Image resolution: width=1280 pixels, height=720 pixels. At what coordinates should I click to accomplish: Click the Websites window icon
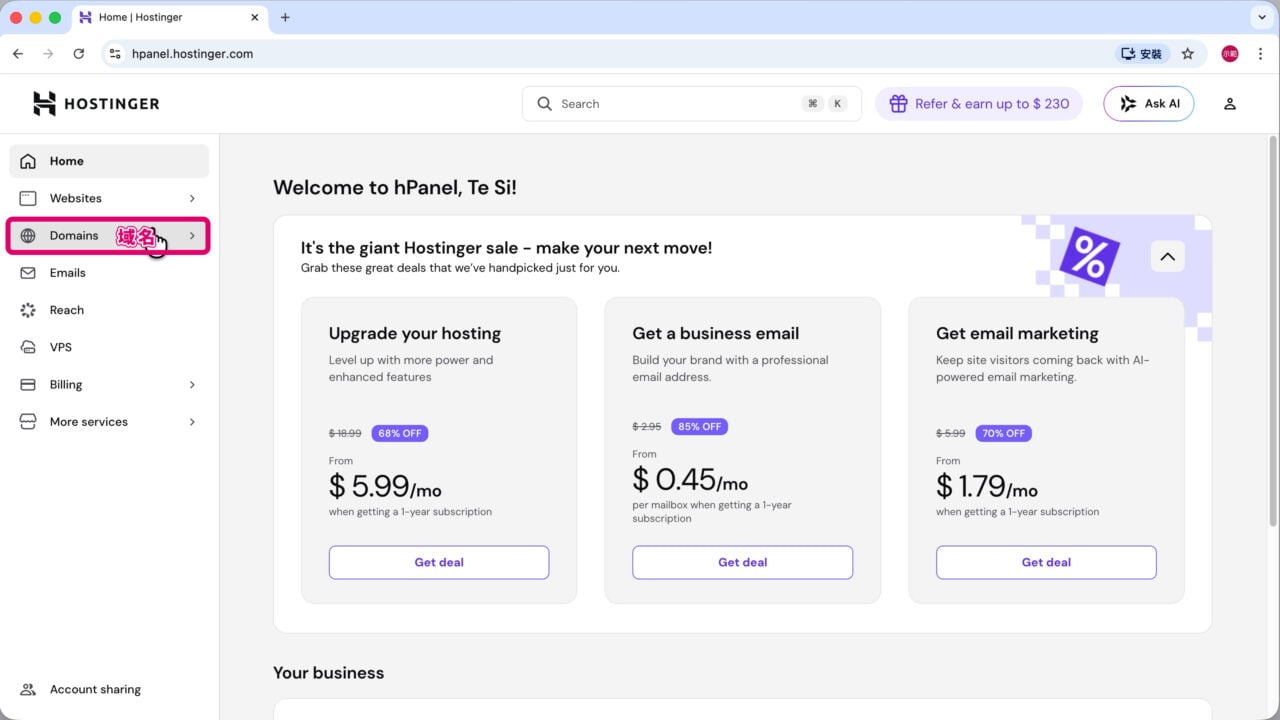(28, 198)
